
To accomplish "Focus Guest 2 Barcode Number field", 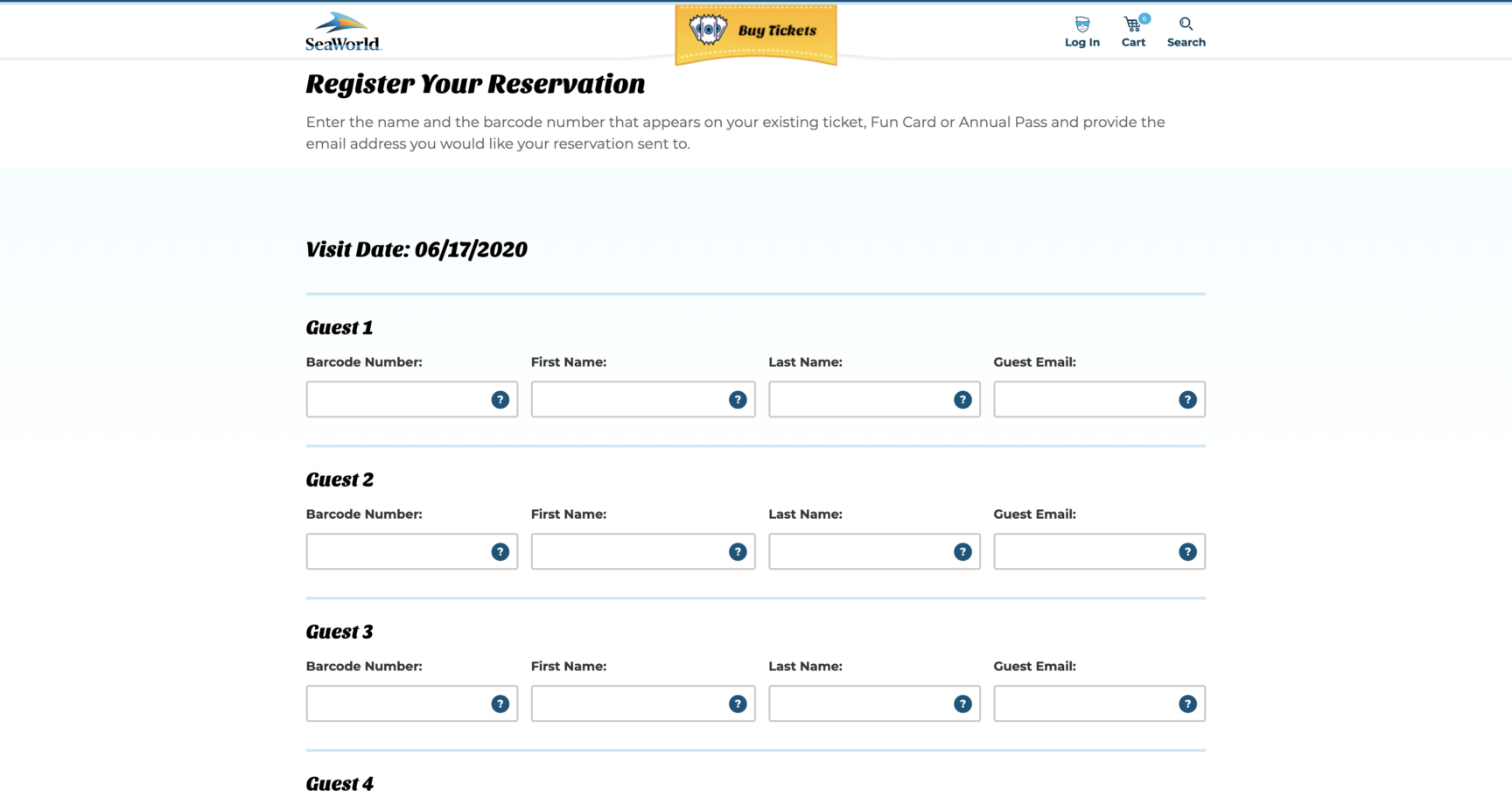I will coord(412,552).
